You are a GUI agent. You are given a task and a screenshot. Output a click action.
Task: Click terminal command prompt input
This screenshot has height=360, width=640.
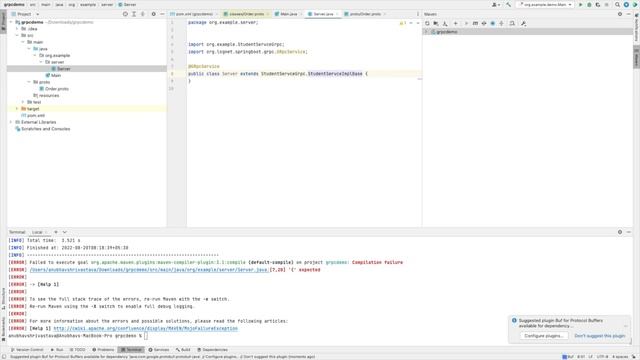tap(146, 336)
